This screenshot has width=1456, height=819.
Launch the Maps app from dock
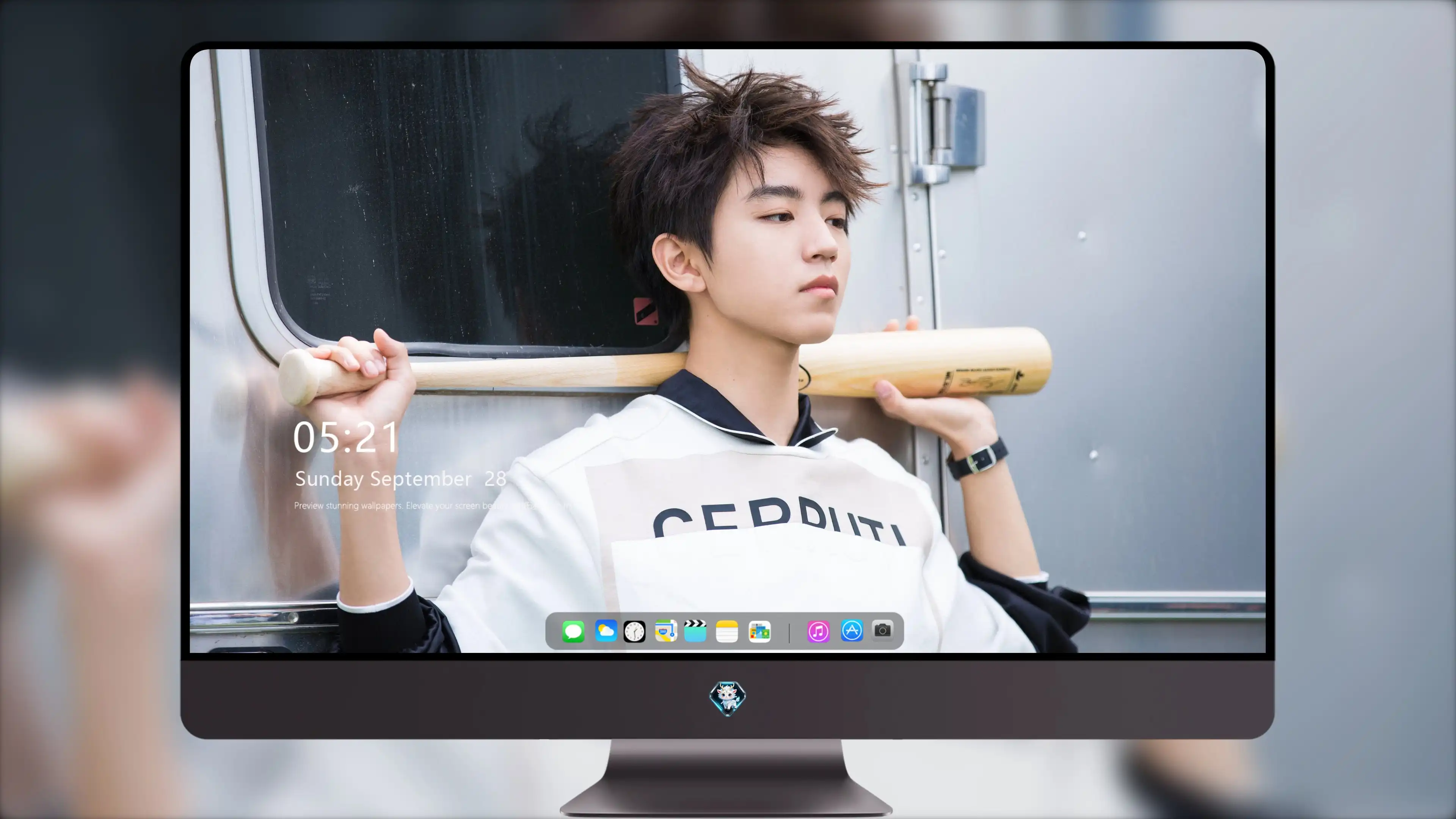point(666,631)
